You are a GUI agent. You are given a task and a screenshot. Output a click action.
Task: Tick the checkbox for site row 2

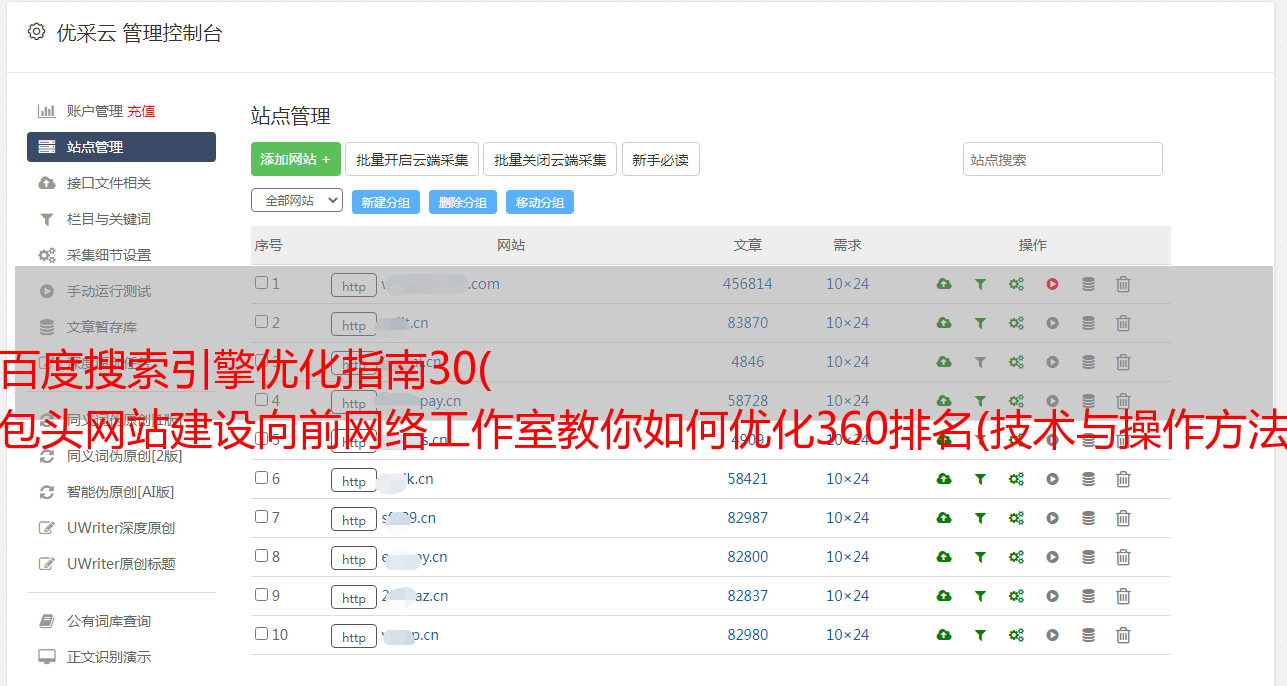click(x=261, y=322)
